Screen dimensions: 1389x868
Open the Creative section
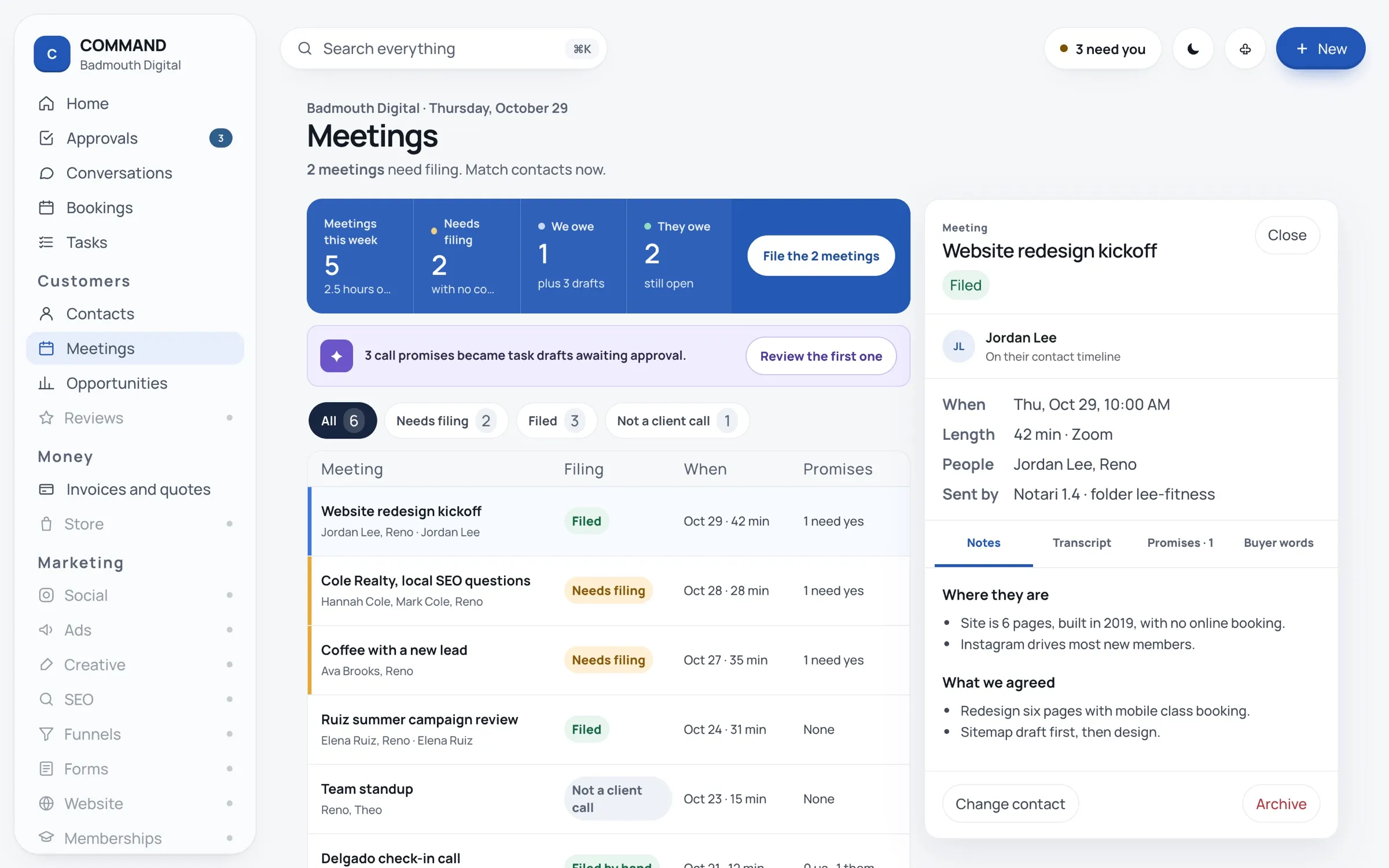(x=135, y=665)
